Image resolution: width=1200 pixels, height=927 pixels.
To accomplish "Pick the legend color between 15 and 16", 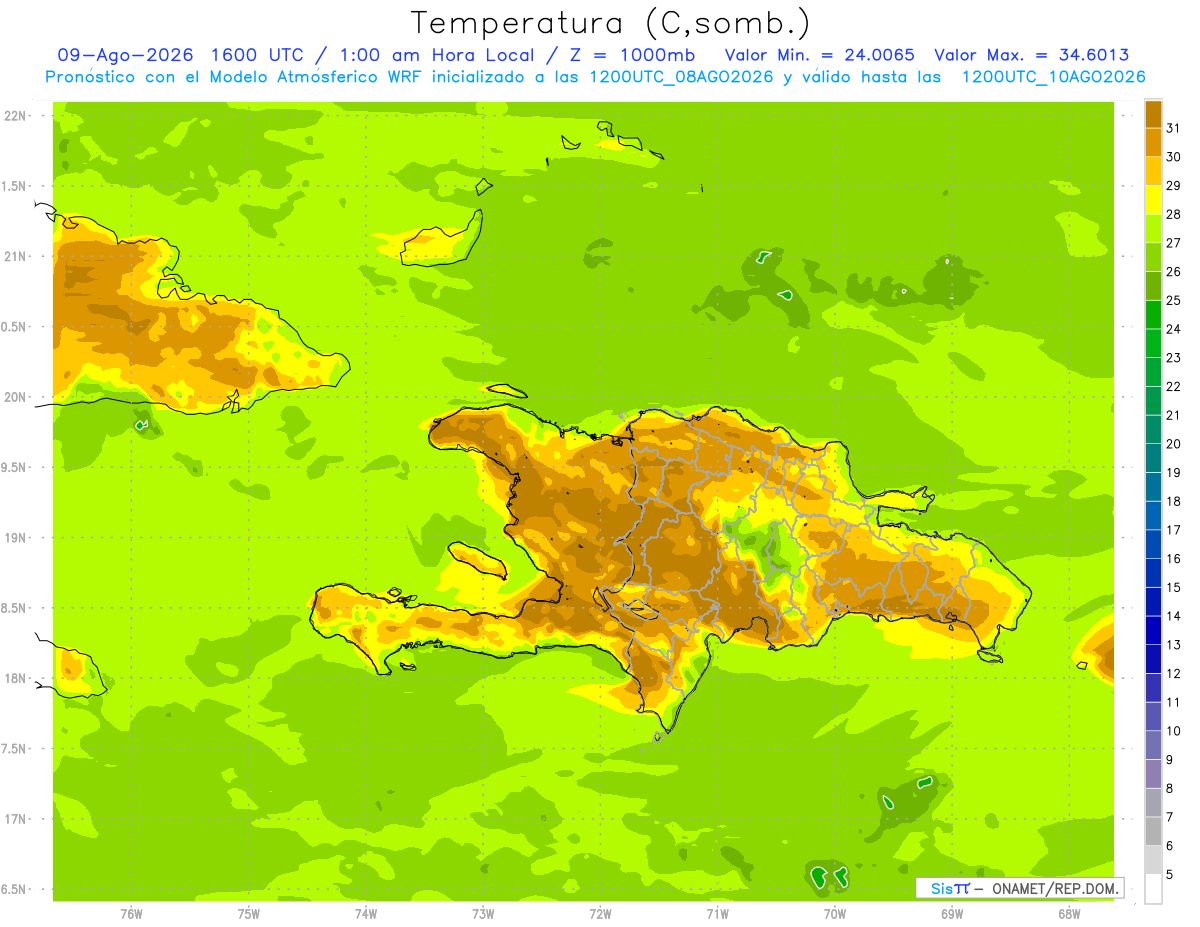I will 1153,573.
